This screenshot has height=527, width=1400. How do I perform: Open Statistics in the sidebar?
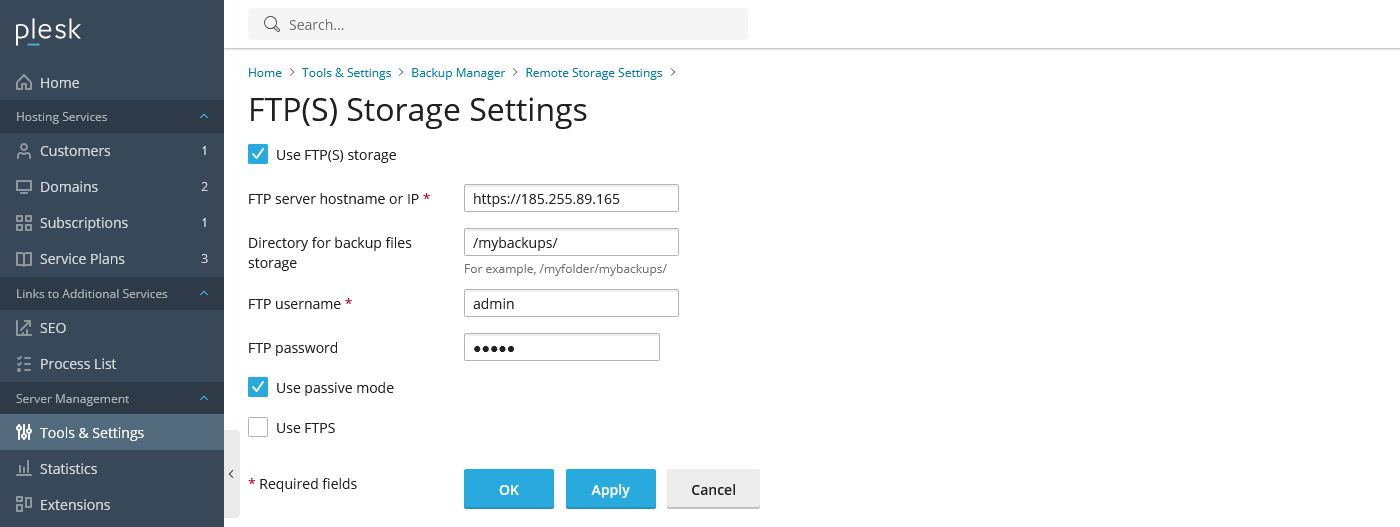(x=112, y=469)
